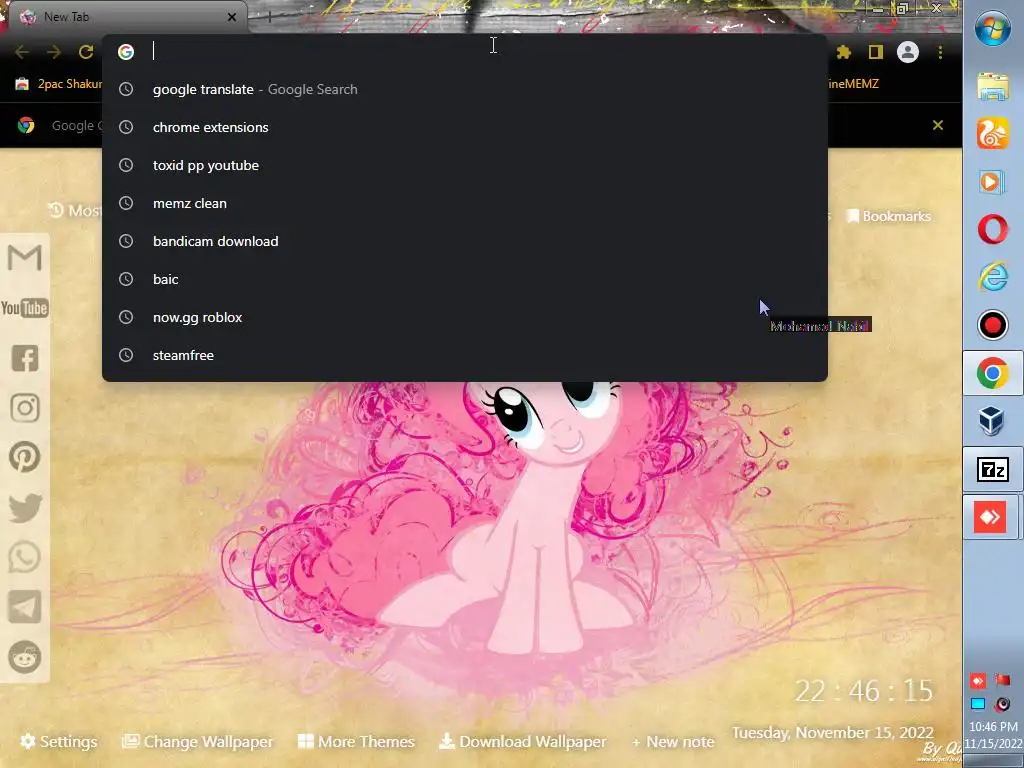The height and width of the screenshot is (768, 1024).
Task: Open Telegram shortcut in the sidebar
Action: tap(25, 607)
